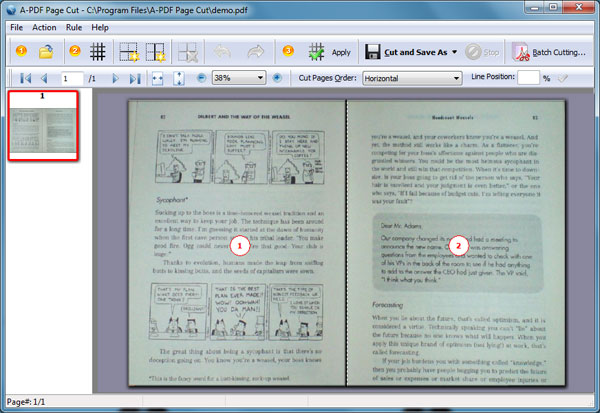Zoom out with minus icon
This screenshot has width=600, height=413.
[x=201, y=78]
